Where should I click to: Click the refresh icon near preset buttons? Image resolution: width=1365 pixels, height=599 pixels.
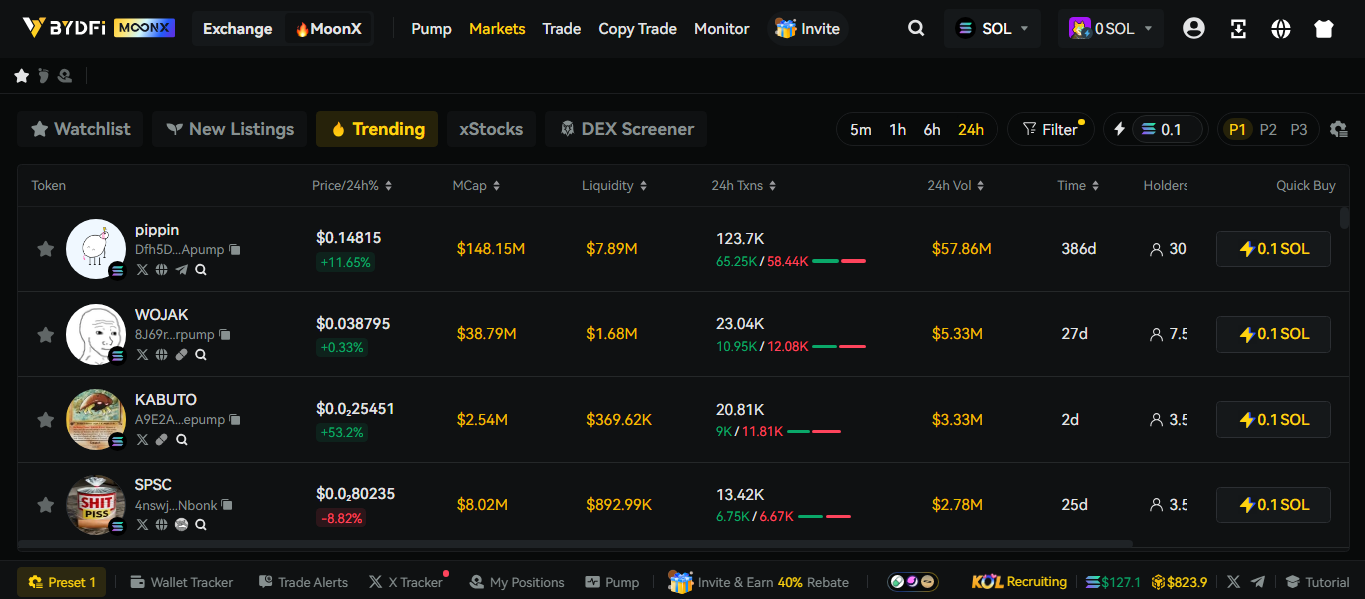pos(1338,129)
